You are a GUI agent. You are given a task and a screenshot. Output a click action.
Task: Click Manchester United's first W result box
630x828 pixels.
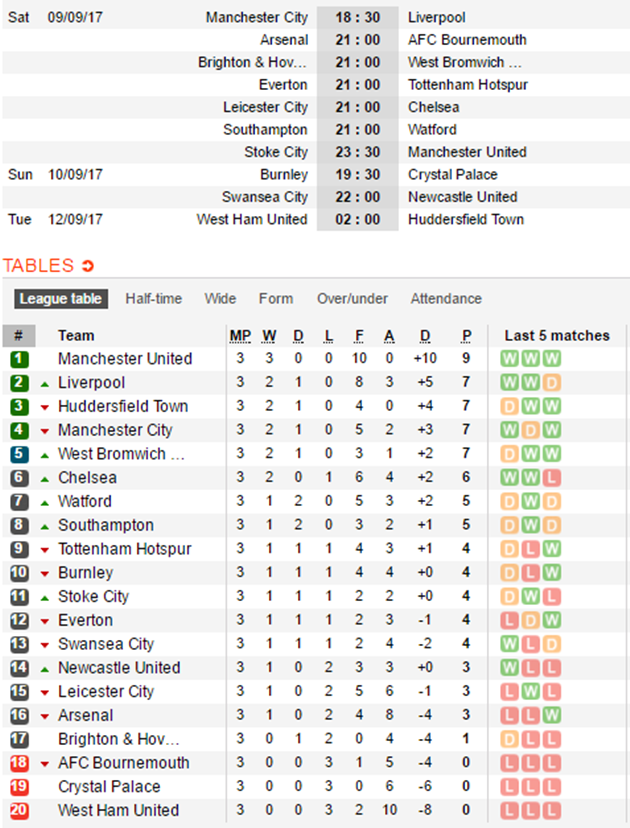(508, 359)
